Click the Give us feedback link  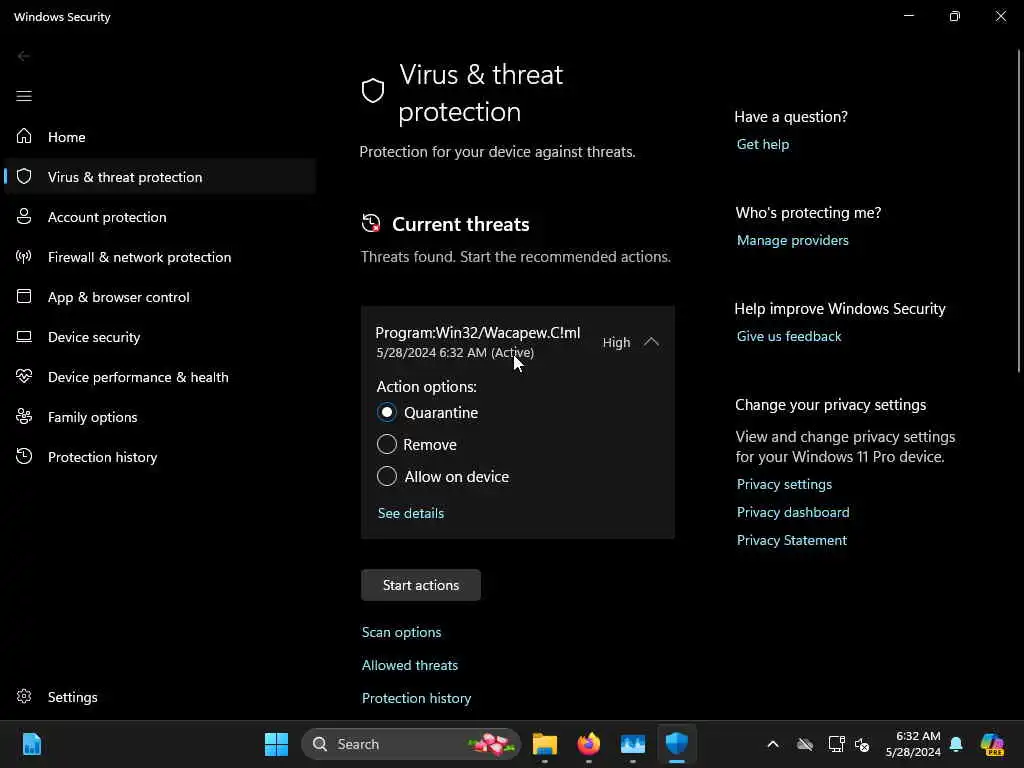click(x=789, y=336)
